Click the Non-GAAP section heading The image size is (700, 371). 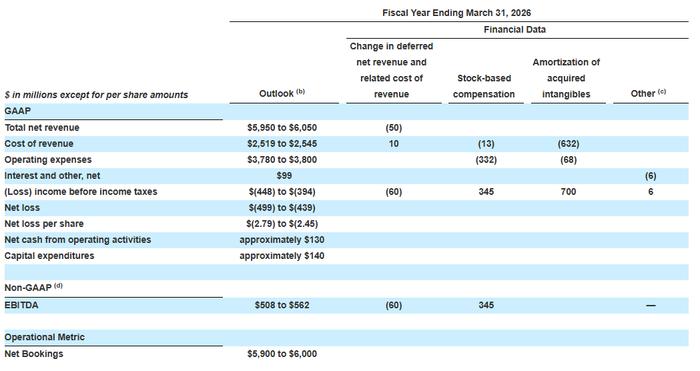click(x=33, y=288)
